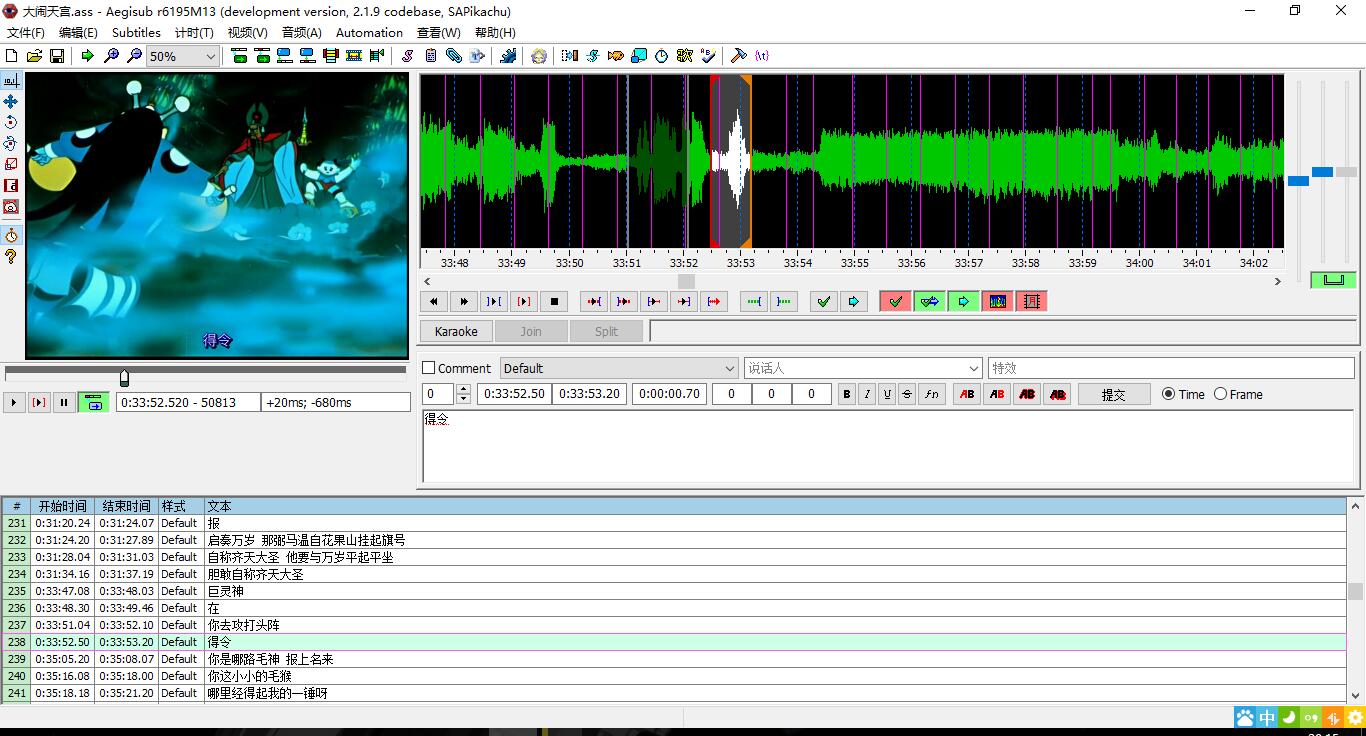Screen dimensions: 1366x736
Task: Click the audio volume slider
Action: point(1346,172)
